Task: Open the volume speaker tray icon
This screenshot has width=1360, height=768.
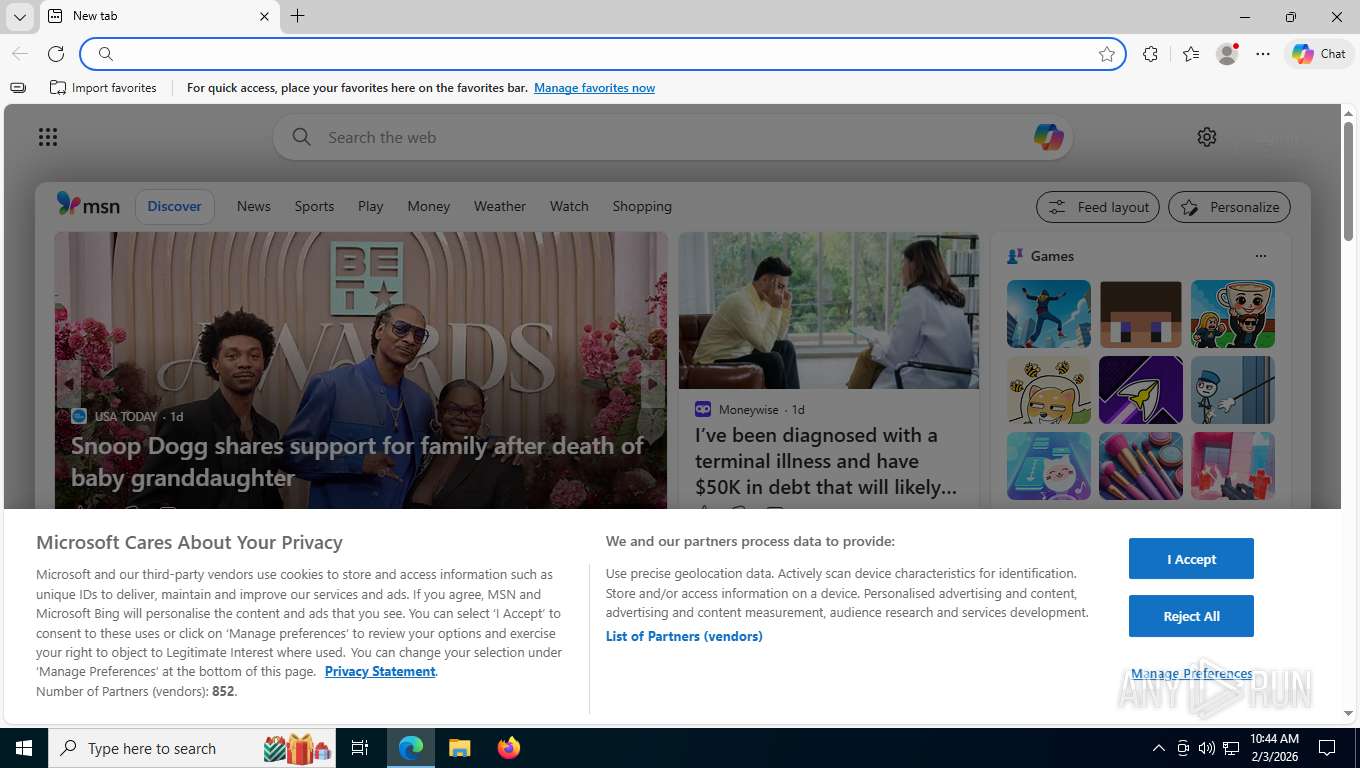Action: 1207,748
